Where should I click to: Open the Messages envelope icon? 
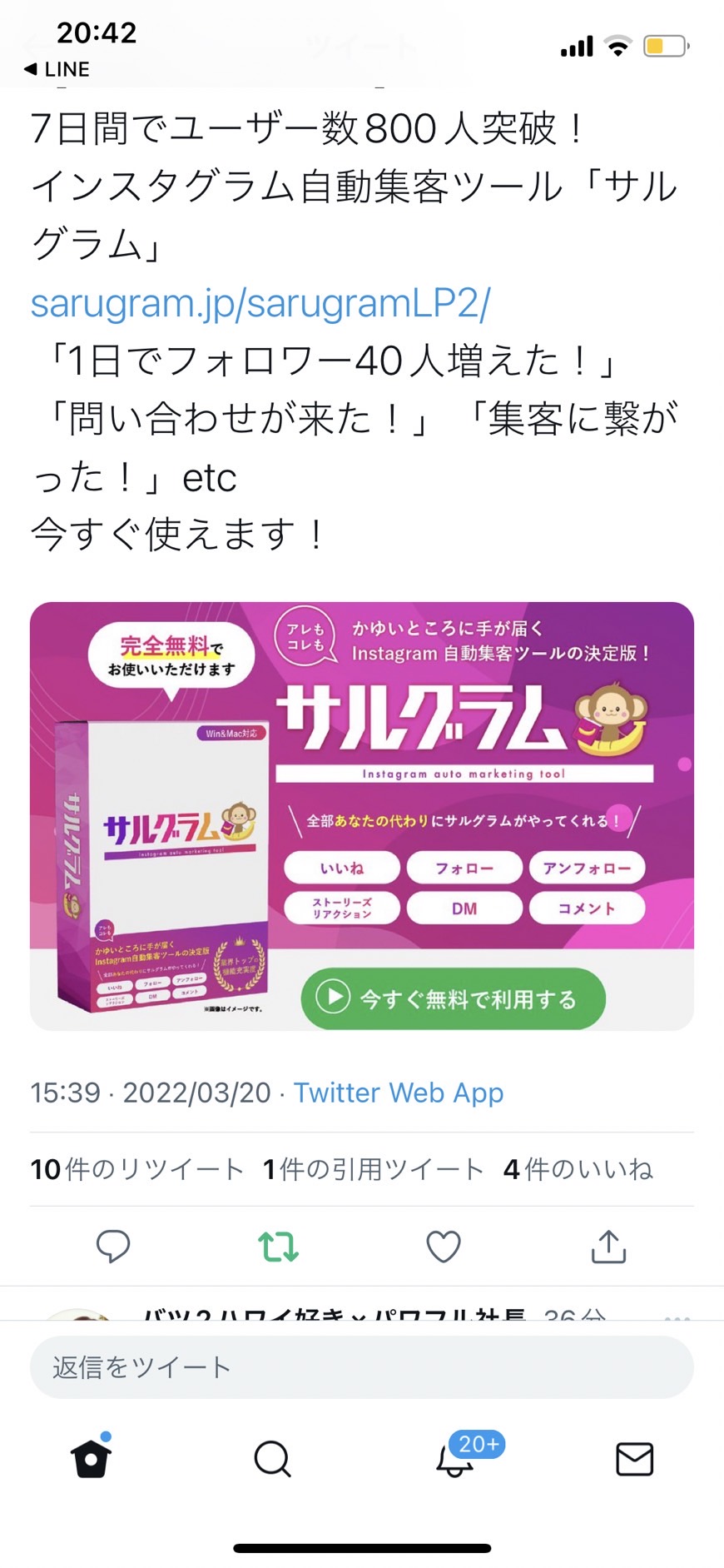[634, 1459]
